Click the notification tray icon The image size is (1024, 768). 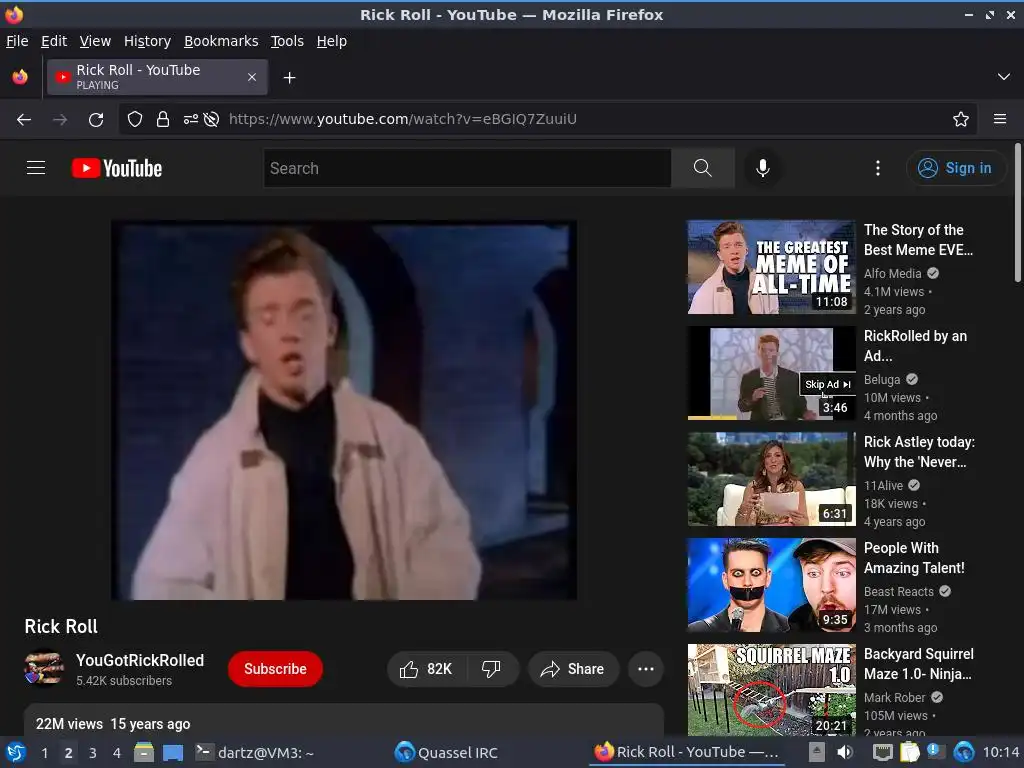point(935,752)
